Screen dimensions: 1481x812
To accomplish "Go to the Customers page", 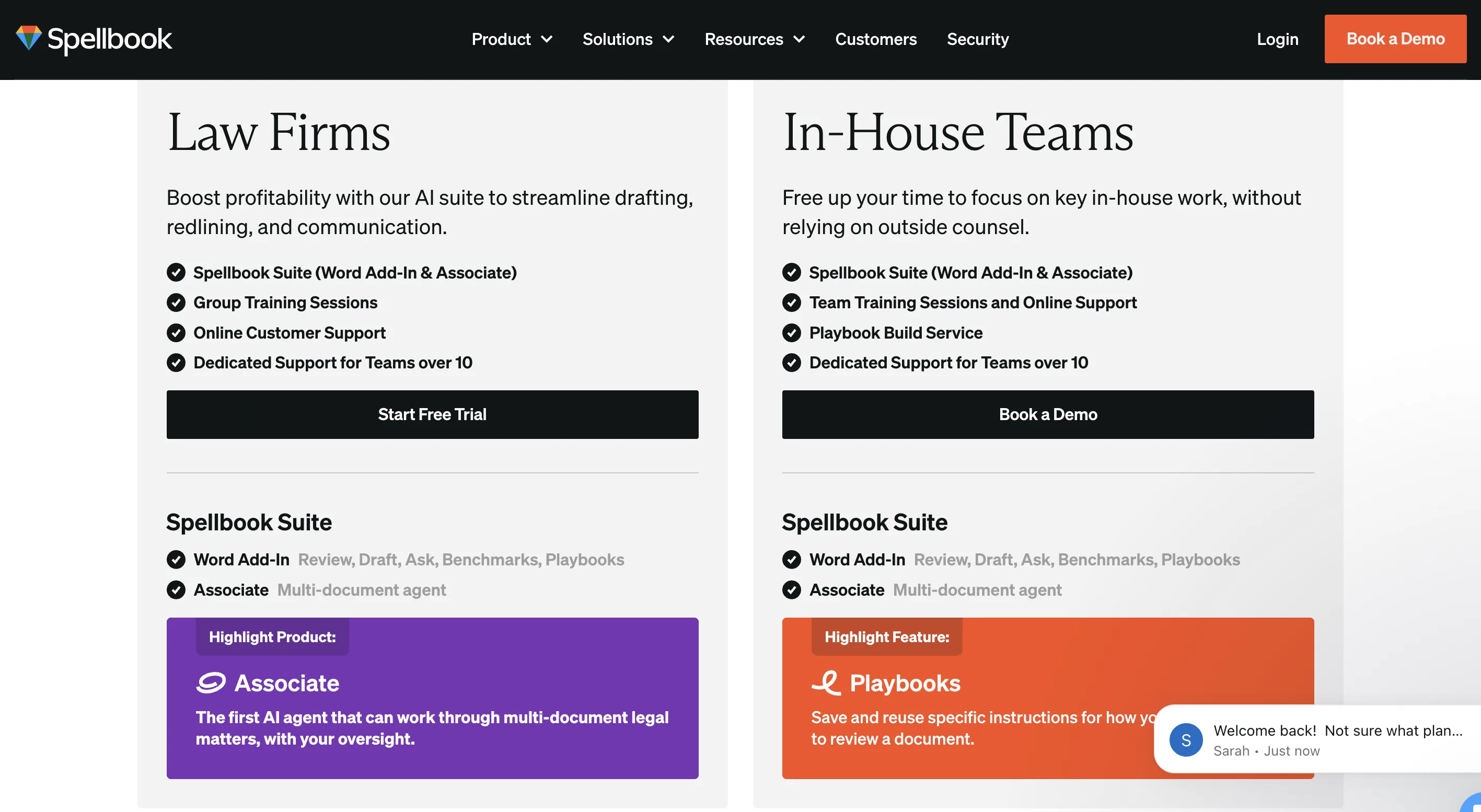I will tap(876, 39).
